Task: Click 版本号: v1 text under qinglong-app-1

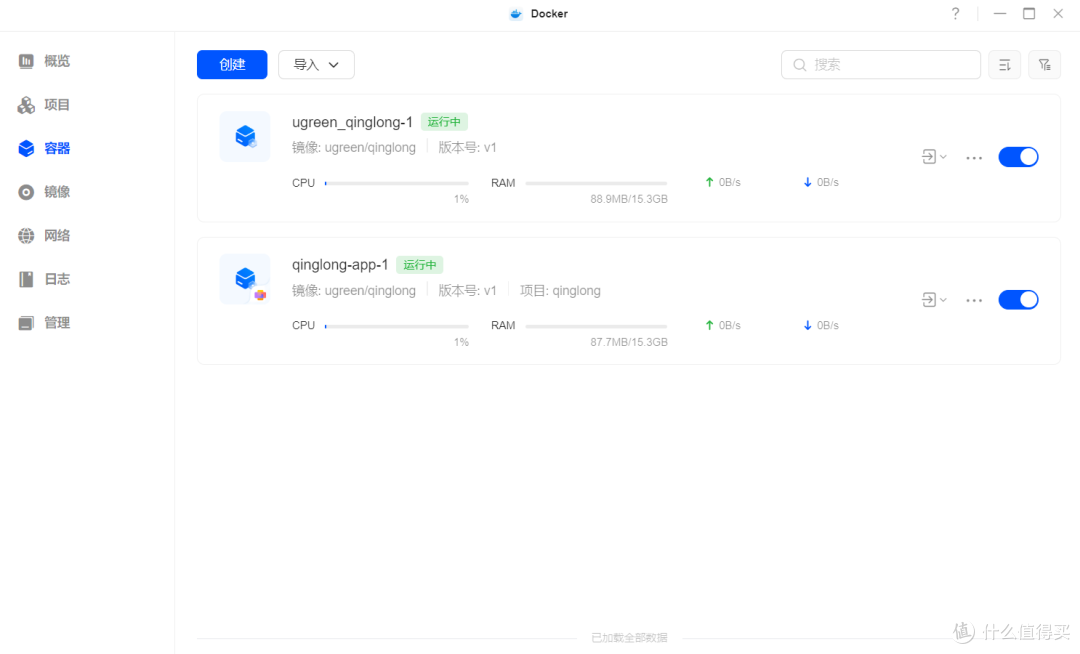Action: click(467, 291)
